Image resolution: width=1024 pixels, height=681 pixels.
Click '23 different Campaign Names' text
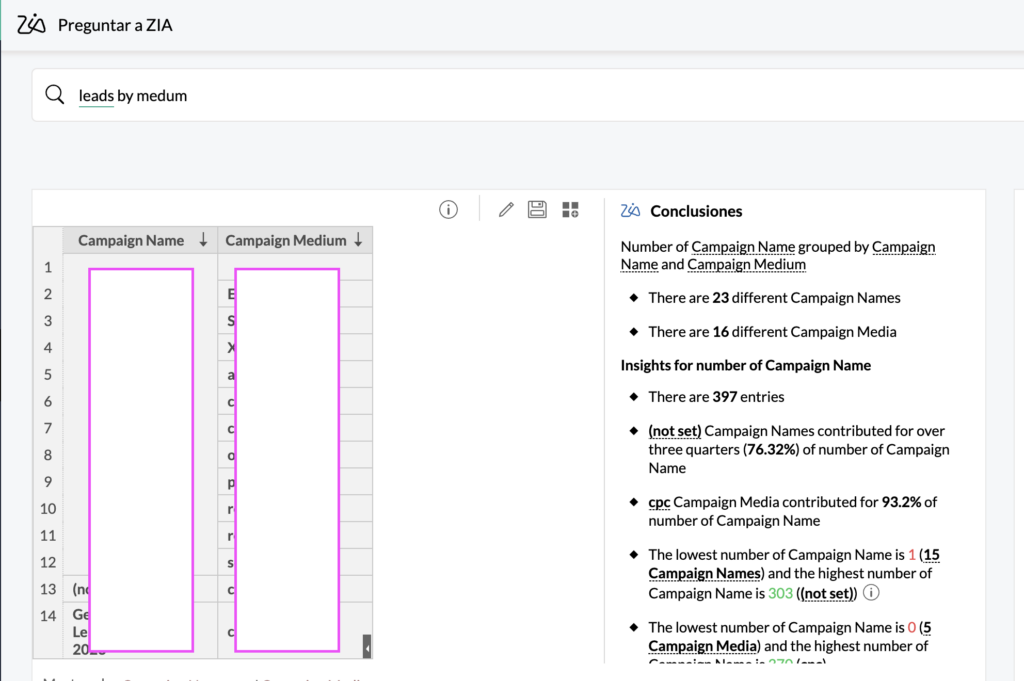point(806,298)
